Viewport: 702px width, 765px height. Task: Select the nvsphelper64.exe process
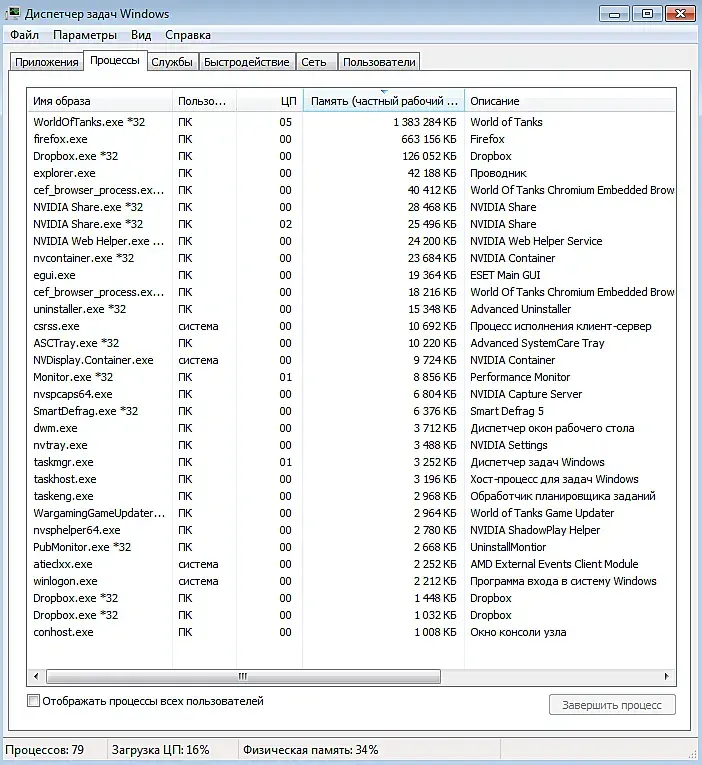(x=351, y=530)
